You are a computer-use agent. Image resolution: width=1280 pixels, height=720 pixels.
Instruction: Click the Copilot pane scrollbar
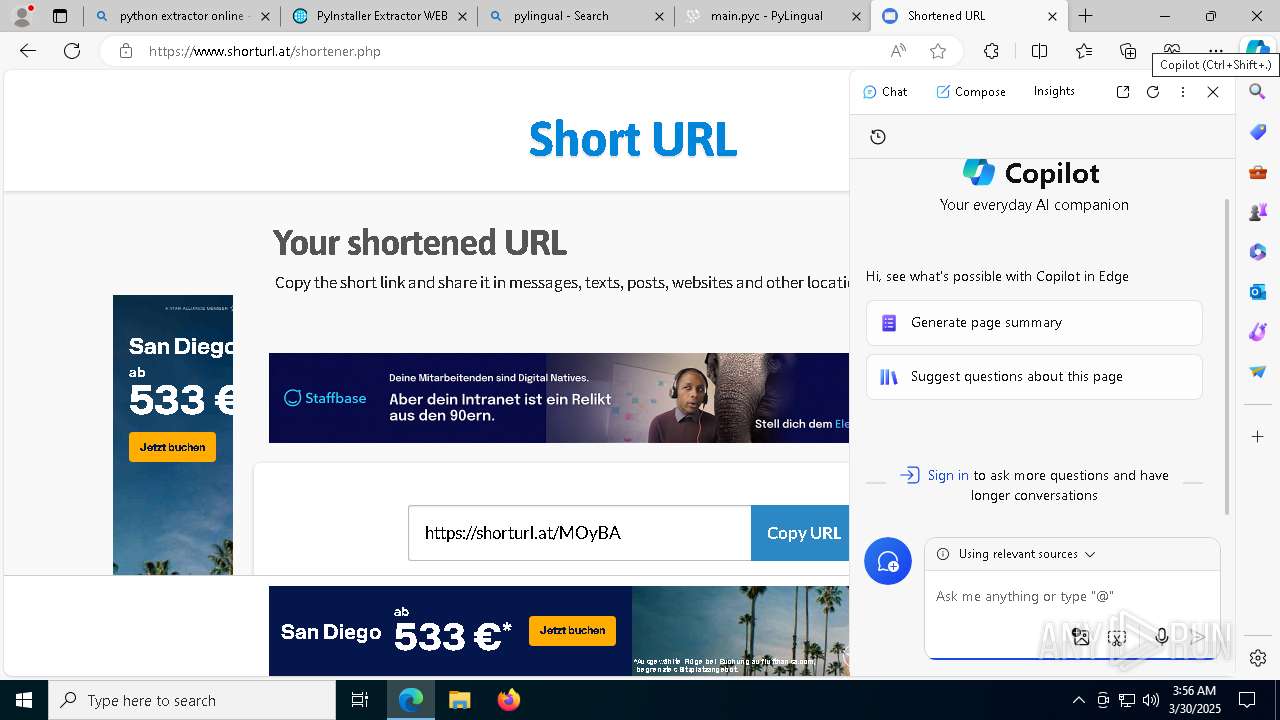click(1228, 357)
